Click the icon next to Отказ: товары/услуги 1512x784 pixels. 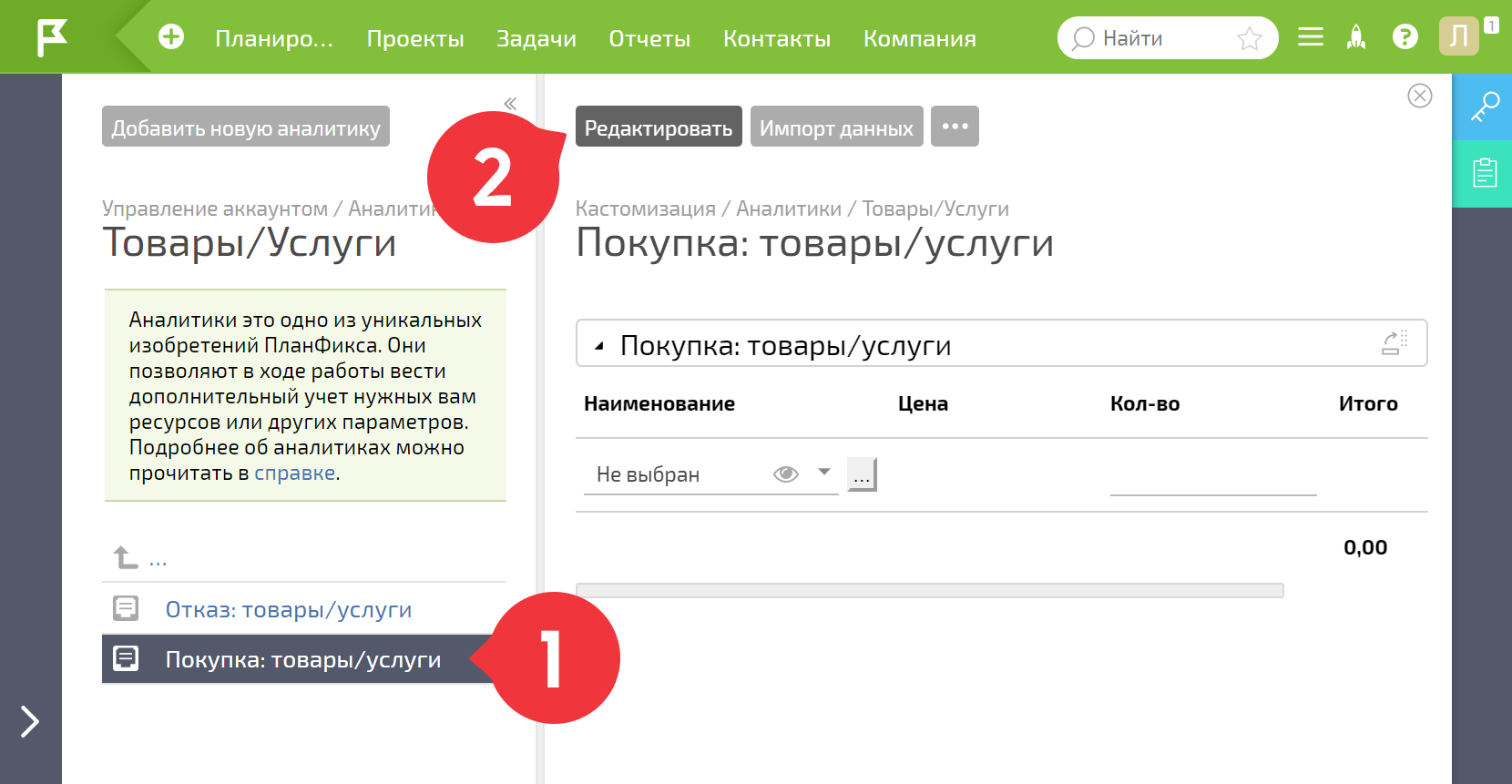126,608
